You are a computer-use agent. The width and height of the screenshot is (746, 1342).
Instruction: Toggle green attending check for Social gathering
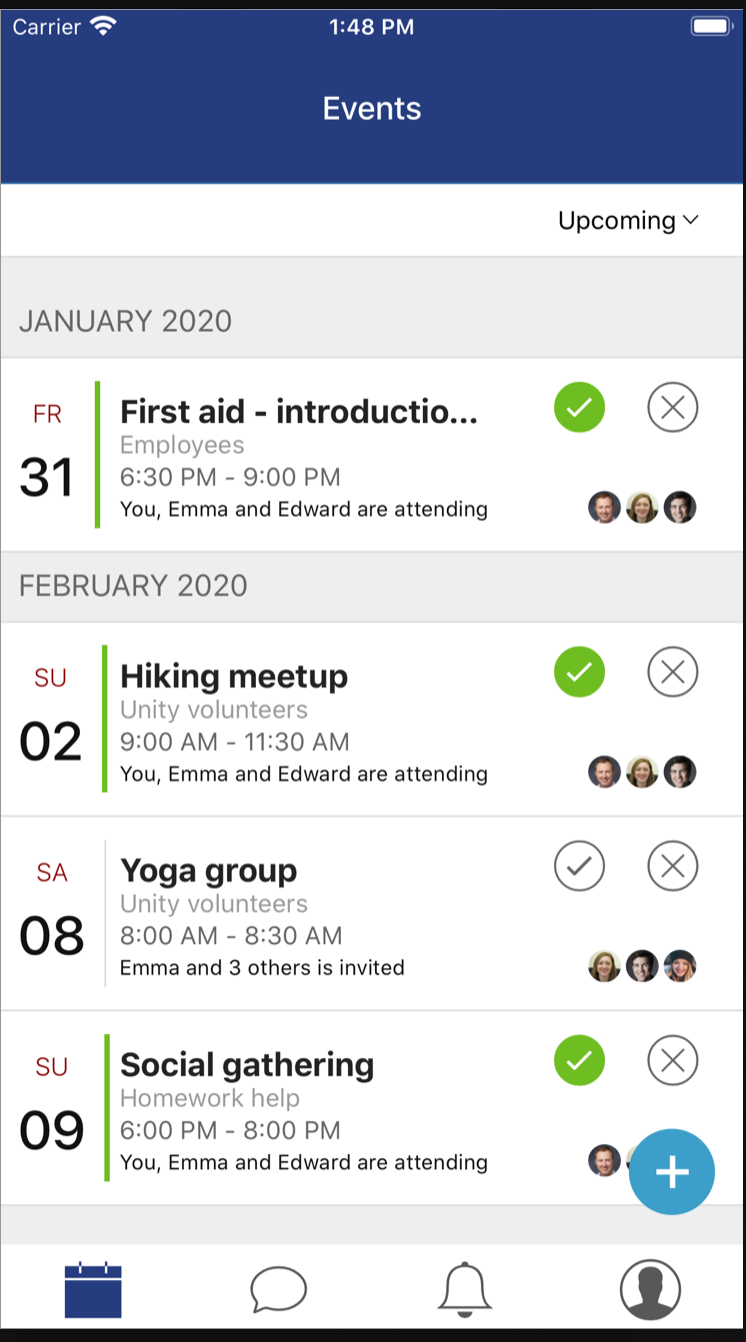click(580, 1060)
